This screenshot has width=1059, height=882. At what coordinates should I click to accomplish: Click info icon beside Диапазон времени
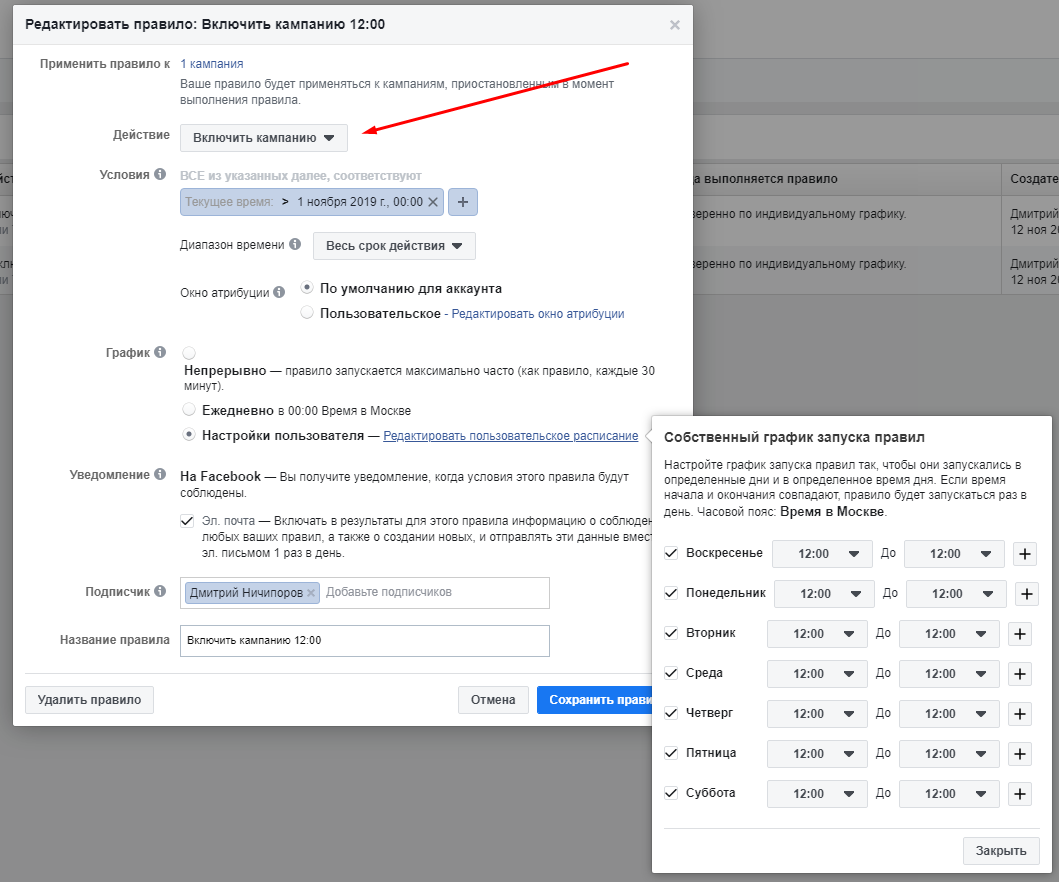tap(294, 245)
